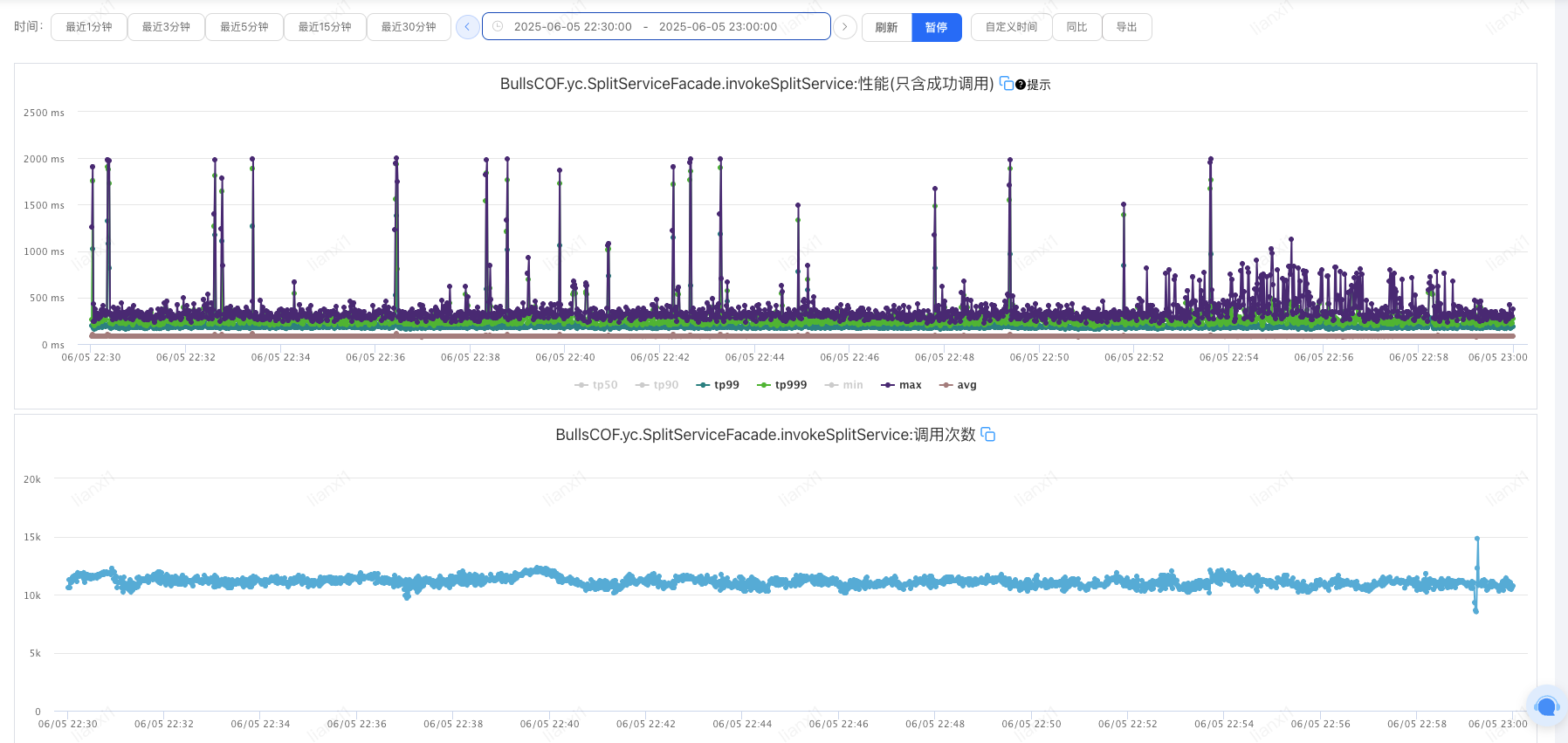
Task: Click the performance chart title text
Action: (746, 84)
